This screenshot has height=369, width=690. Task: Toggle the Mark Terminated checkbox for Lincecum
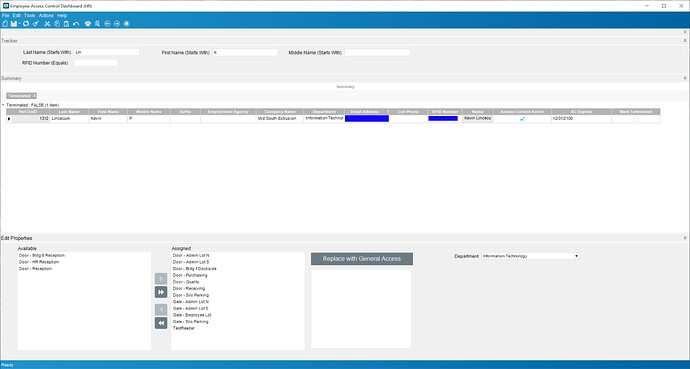click(x=635, y=119)
